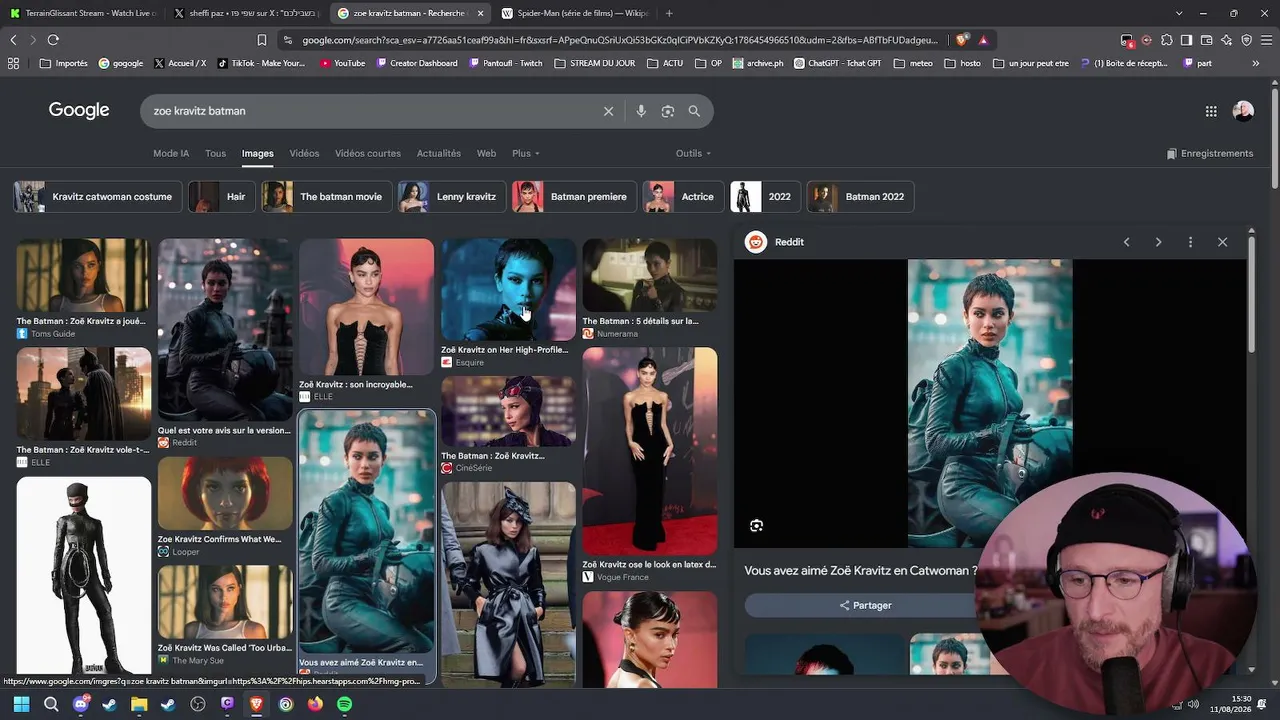Image resolution: width=1280 pixels, height=720 pixels.
Task: Open the Google apps grid
Action: point(1211,112)
